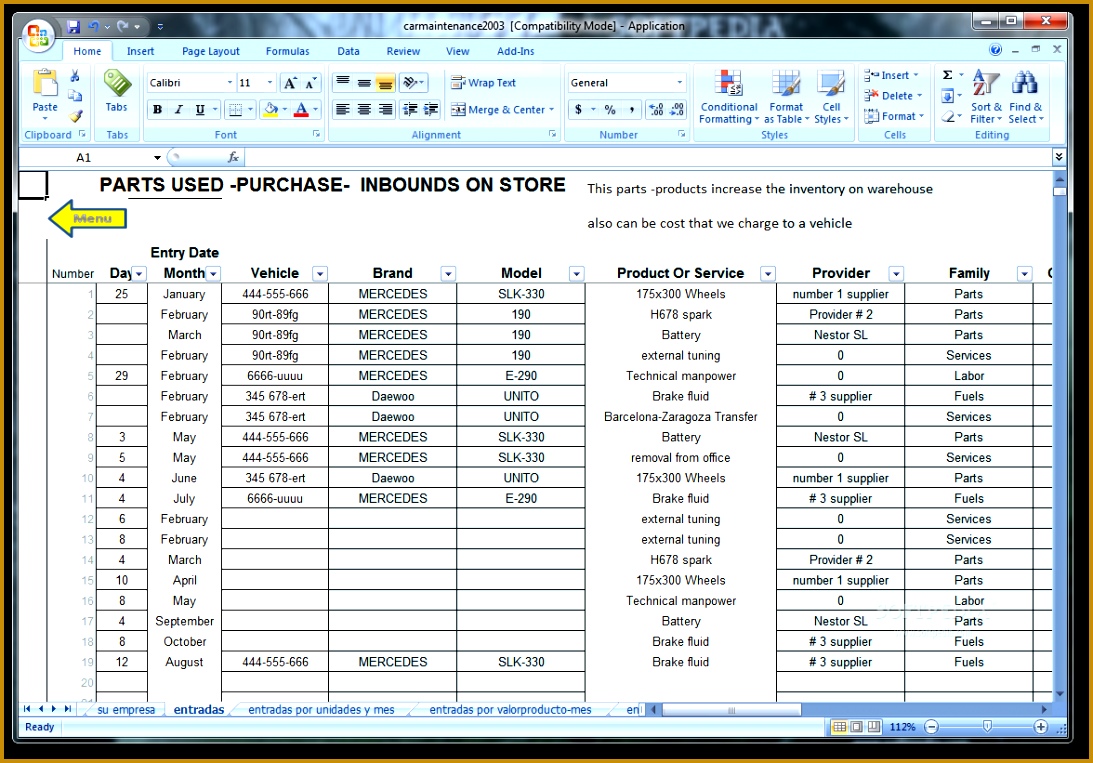The height and width of the screenshot is (763, 1093).
Task: Click the Paste icon in Clipboard group
Action: coord(45,85)
